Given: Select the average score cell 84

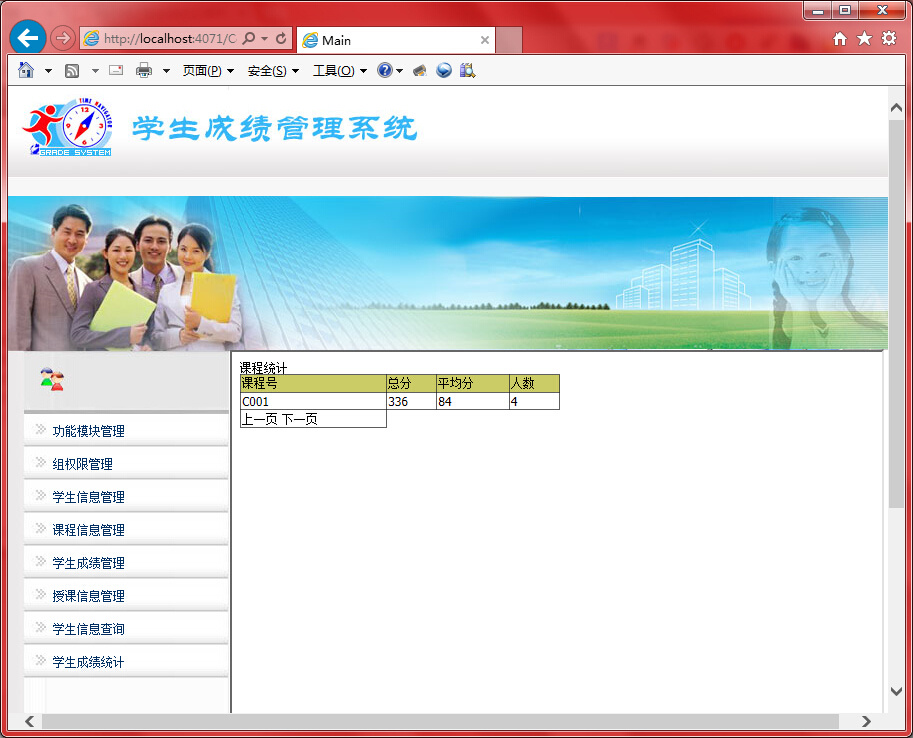Looking at the screenshot, I should pyautogui.click(x=473, y=401).
